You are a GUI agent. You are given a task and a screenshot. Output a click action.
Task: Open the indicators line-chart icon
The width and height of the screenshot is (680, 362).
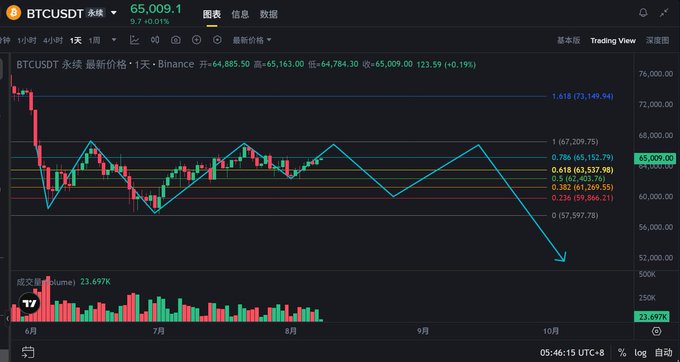point(134,40)
